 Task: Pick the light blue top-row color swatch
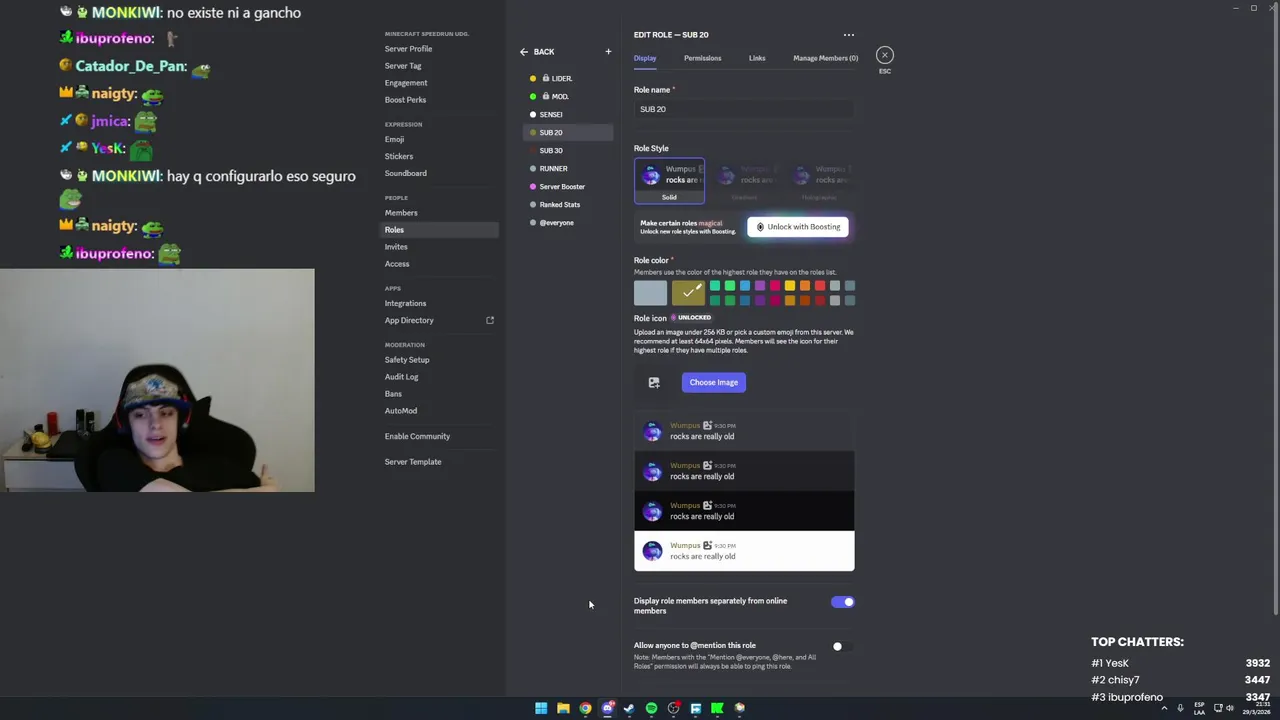(744, 286)
